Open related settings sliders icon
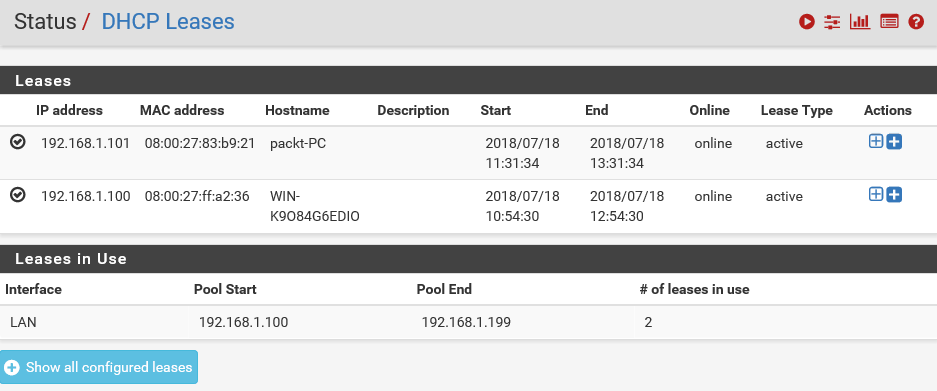 [832, 22]
